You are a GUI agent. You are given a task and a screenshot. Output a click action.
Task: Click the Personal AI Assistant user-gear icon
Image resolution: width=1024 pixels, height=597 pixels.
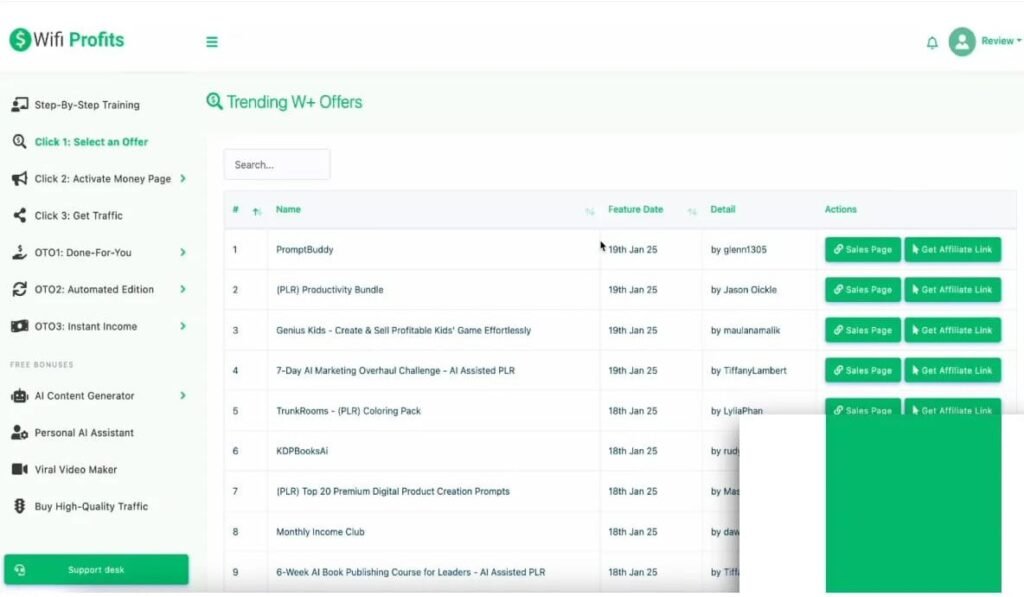20,432
